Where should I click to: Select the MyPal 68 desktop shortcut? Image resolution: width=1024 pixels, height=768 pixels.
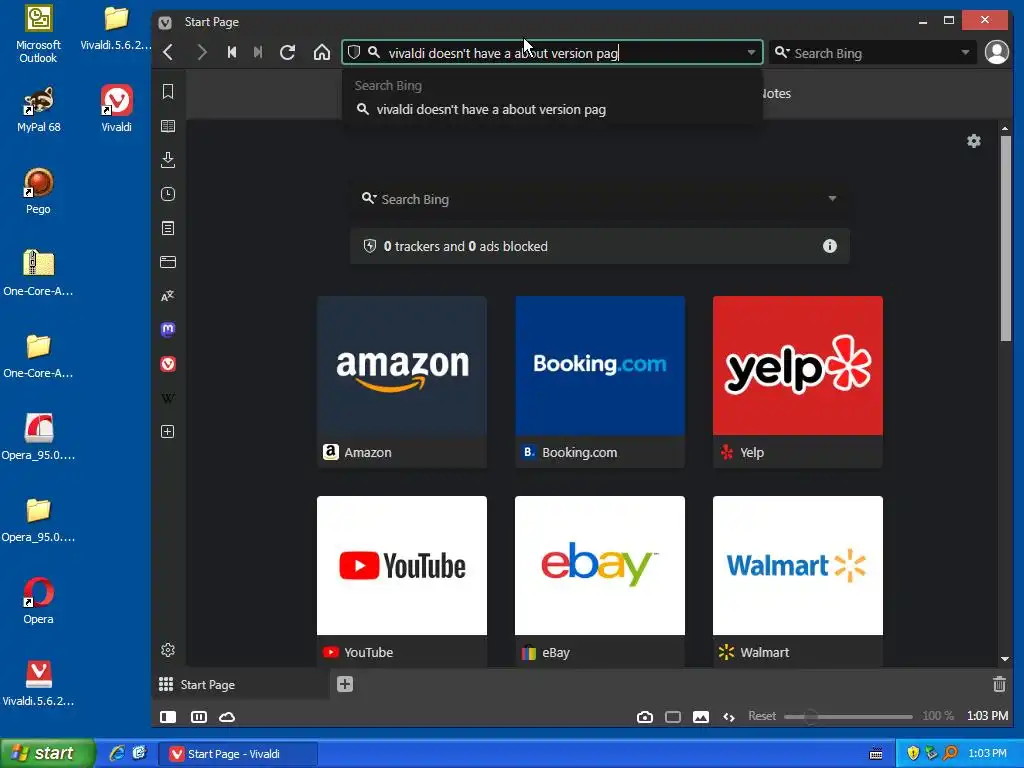click(x=39, y=110)
